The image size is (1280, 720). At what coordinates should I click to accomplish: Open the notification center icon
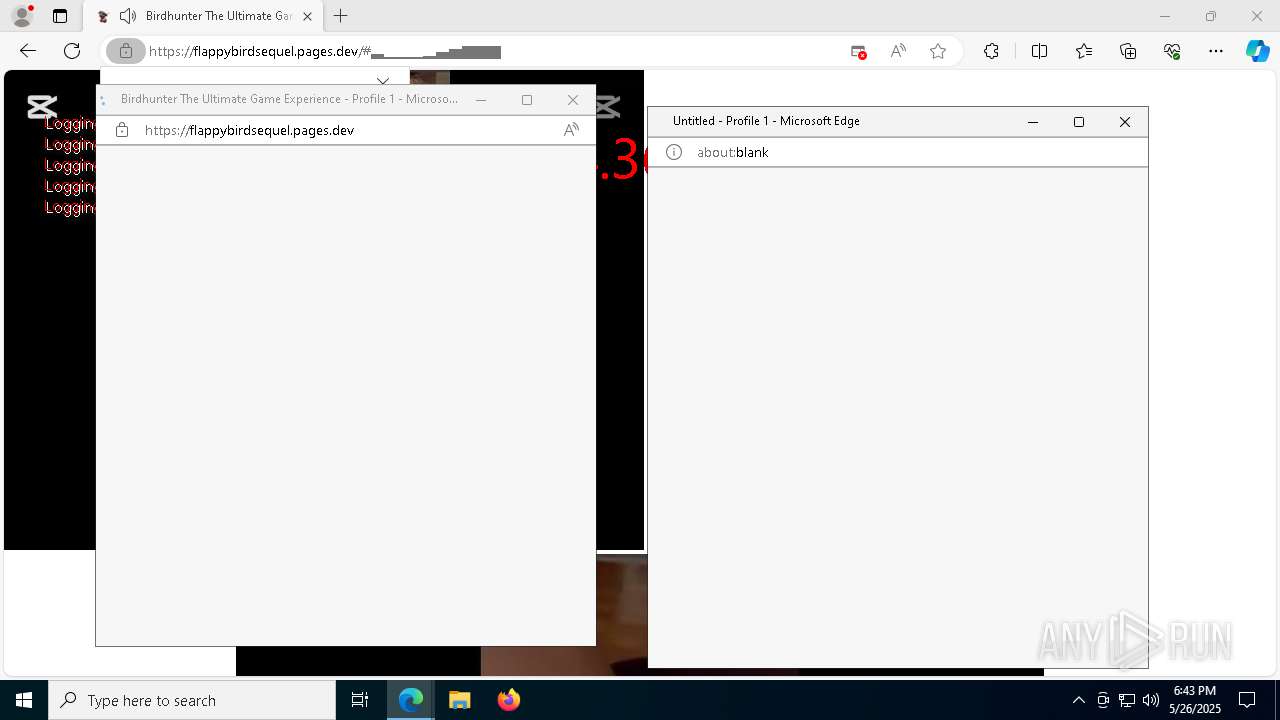pyautogui.click(x=1247, y=700)
